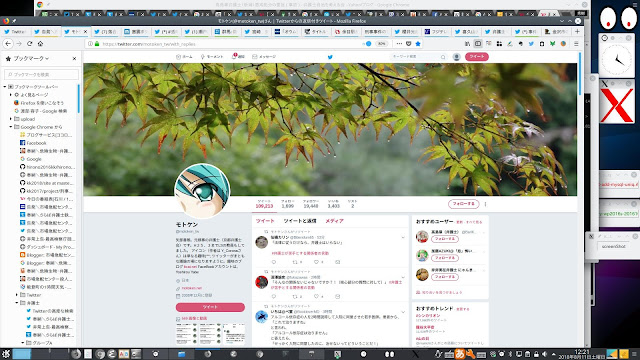This screenshot has width=640, height=360.
Task: Collapse the 弁護士 bookmarks folder
Action: point(17,303)
